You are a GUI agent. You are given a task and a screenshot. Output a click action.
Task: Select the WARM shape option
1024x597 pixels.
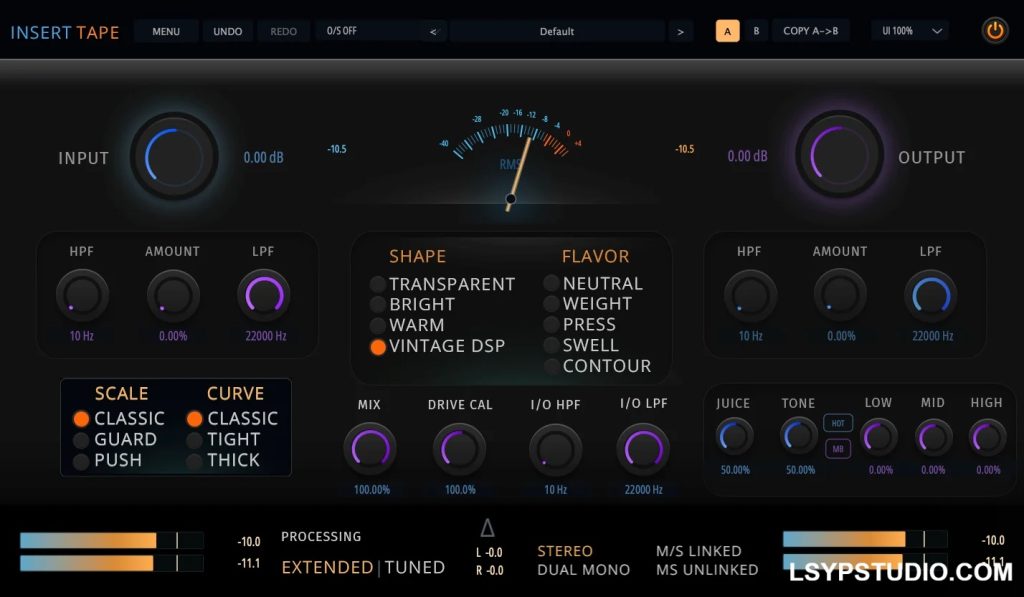[408, 325]
